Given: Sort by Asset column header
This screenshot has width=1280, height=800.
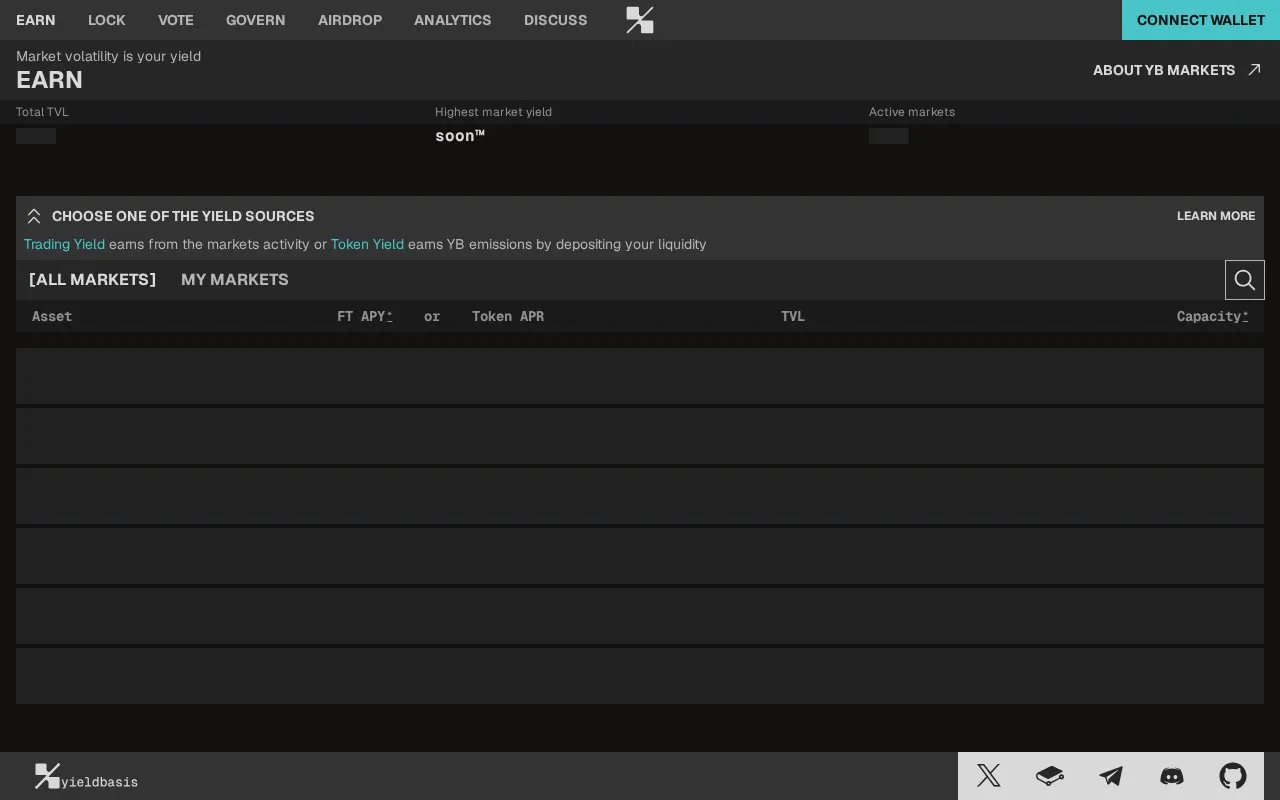Looking at the screenshot, I should tap(52, 316).
